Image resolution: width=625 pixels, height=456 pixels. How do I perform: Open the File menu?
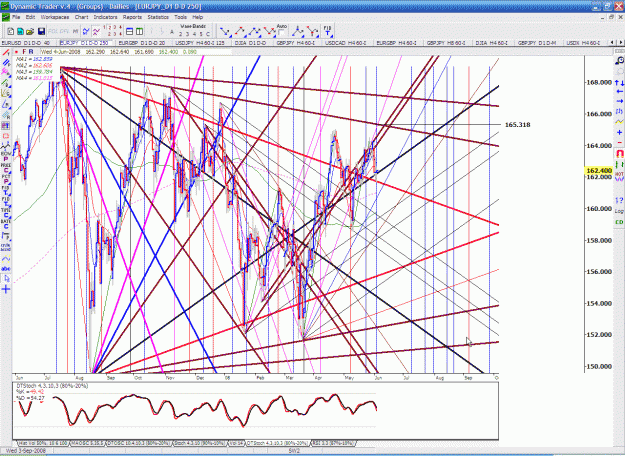coord(16,17)
